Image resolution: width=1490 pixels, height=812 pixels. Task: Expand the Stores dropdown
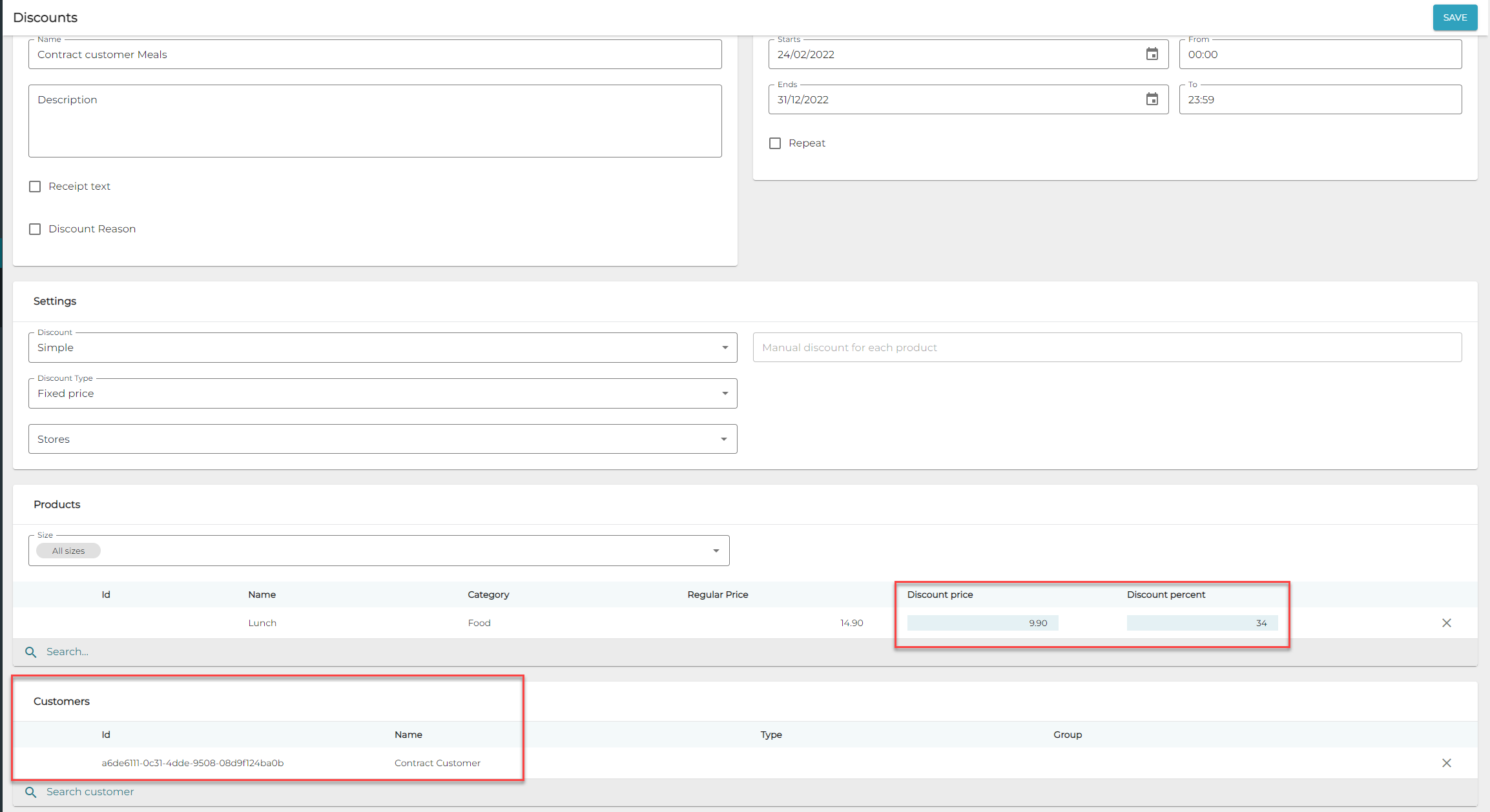(723, 440)
